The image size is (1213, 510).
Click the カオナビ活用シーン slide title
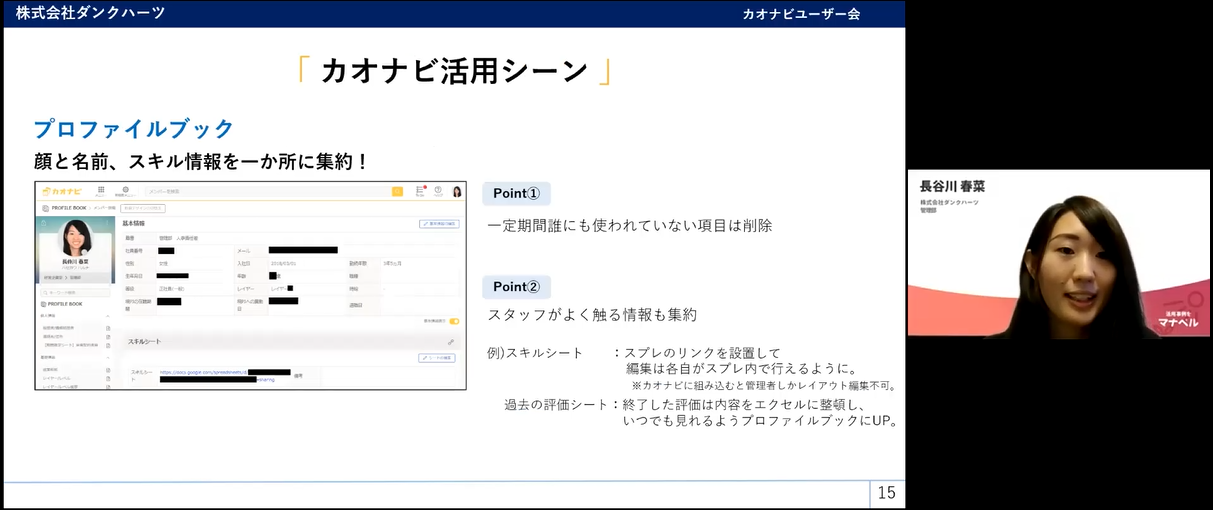(454, 70)
